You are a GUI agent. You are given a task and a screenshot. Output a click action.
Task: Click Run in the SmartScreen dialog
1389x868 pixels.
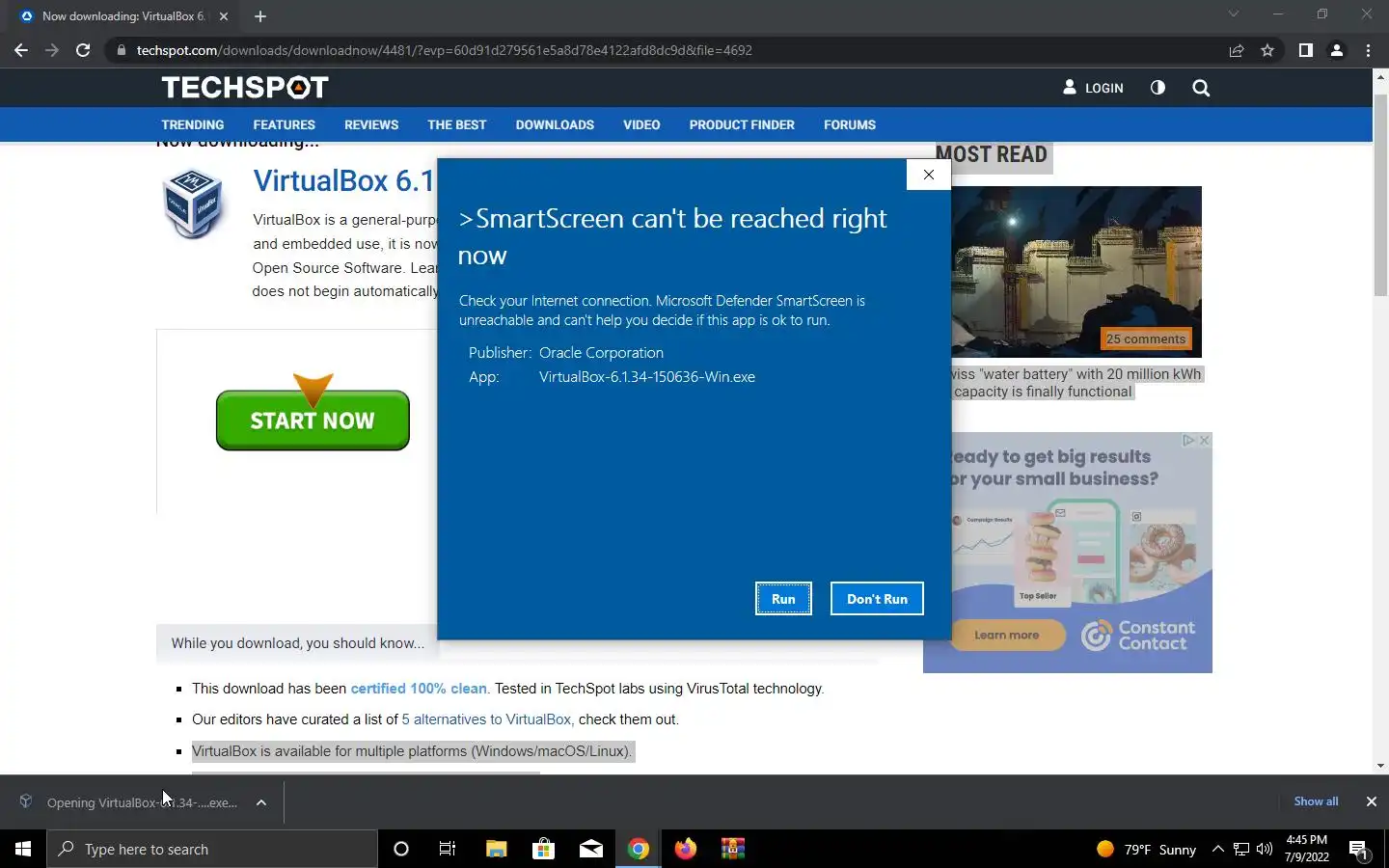click(783, 599)
